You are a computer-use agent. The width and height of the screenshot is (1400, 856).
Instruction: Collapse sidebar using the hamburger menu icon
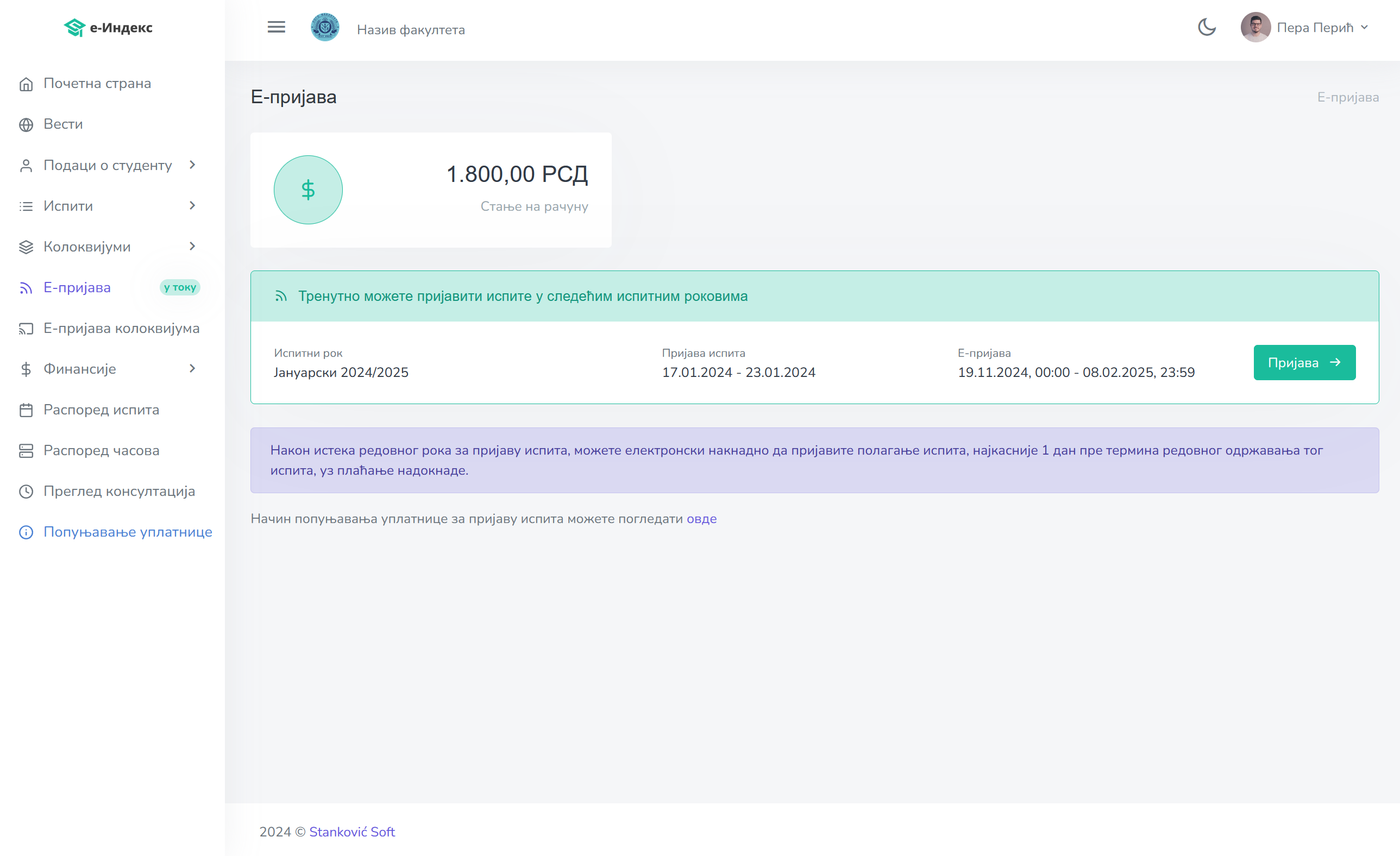pos(276,27)
